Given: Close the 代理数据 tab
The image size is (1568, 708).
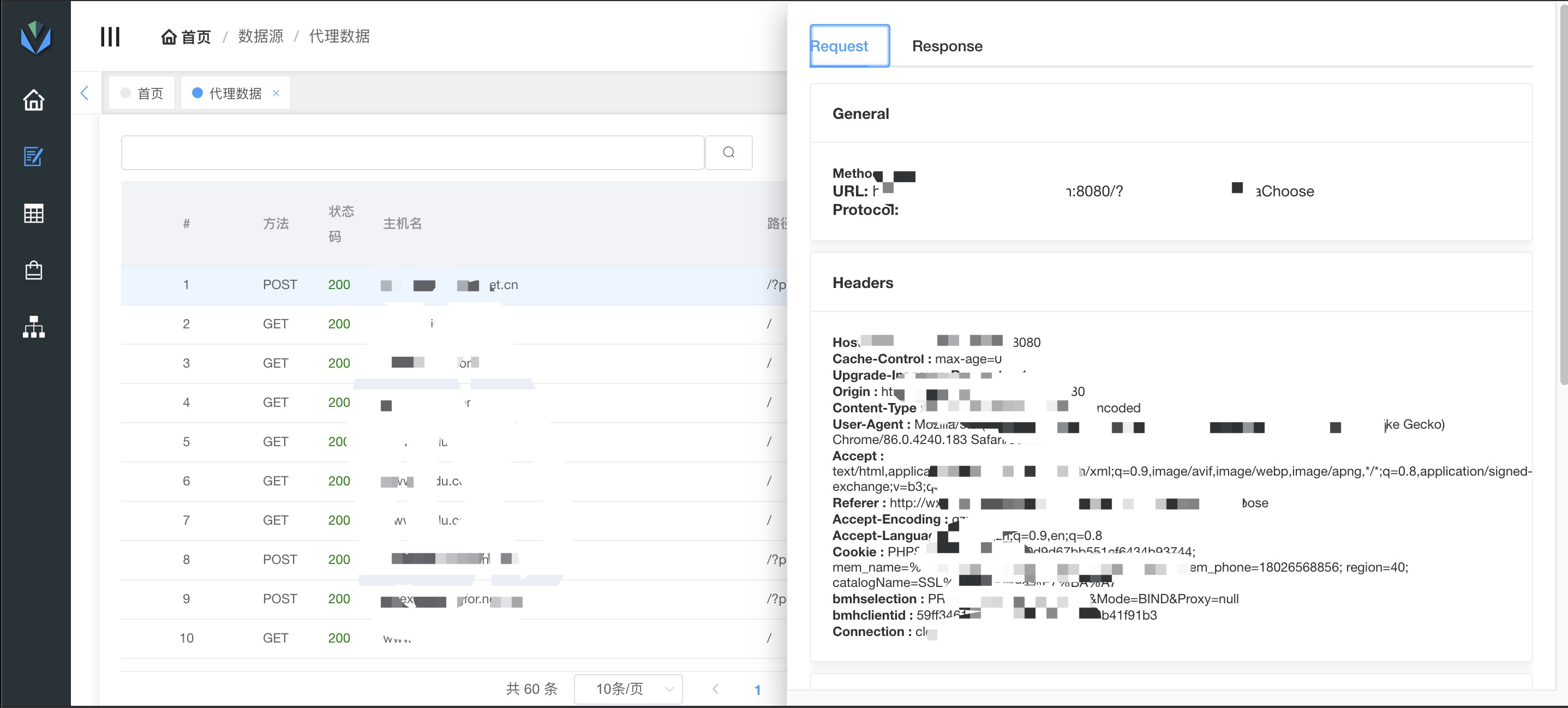Looking at the screenshot, I should [276, 93].
